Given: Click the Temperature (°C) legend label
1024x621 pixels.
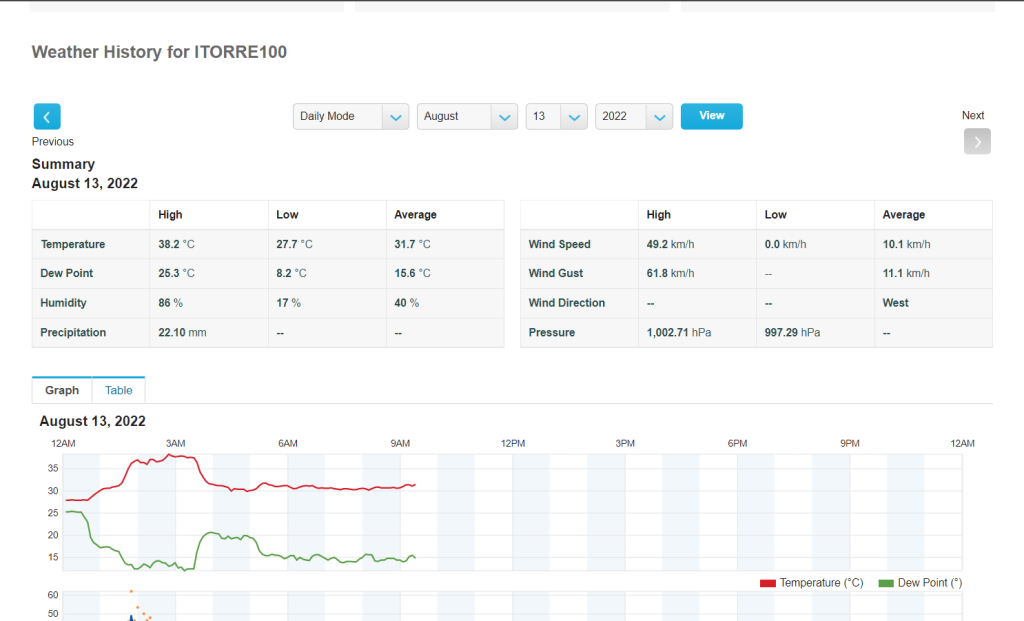Looking at the screenshot, I should (x=822, y=583).
